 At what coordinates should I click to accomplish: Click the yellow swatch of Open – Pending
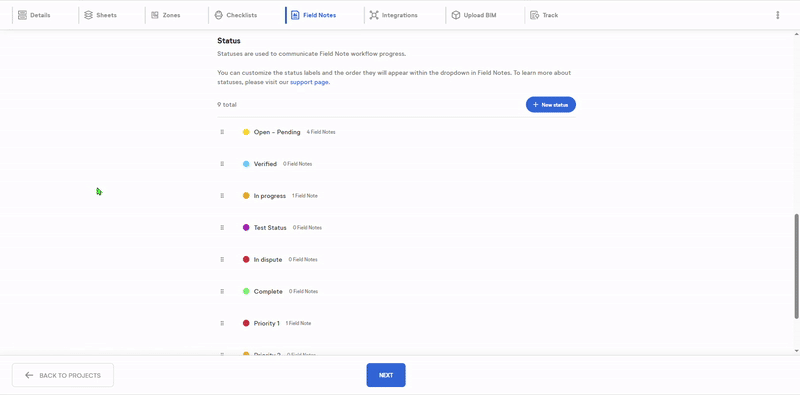pyautogui.click(x=246, y=132)
